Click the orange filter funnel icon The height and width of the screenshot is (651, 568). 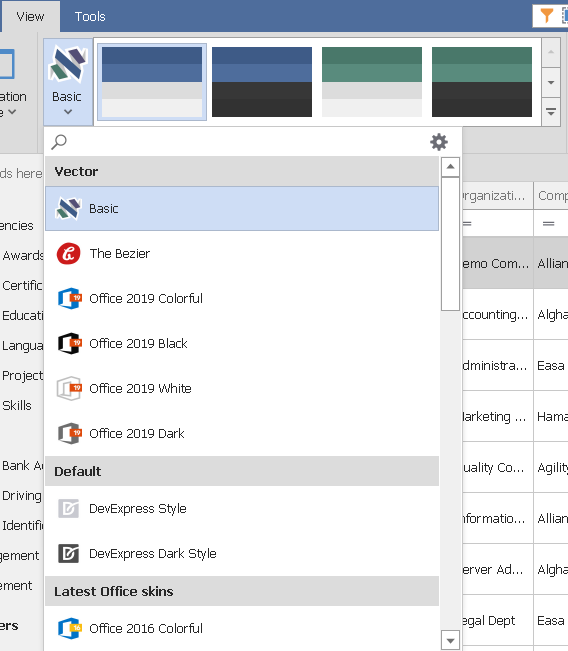(547, 16)
